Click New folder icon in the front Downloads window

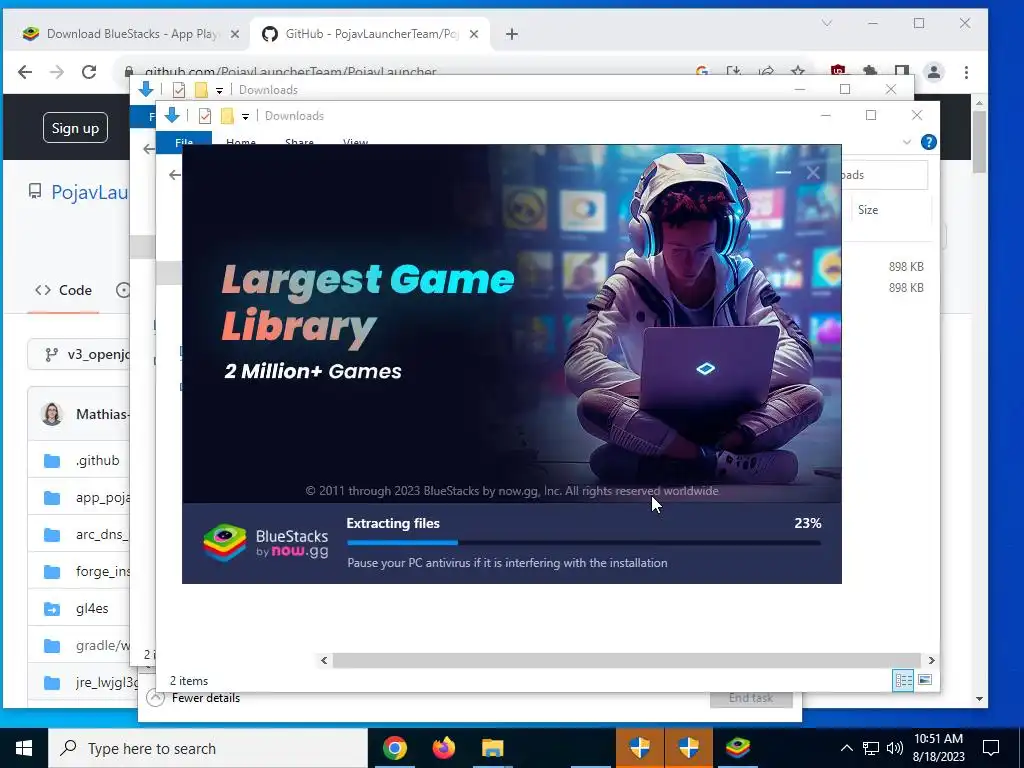point(227,116)
